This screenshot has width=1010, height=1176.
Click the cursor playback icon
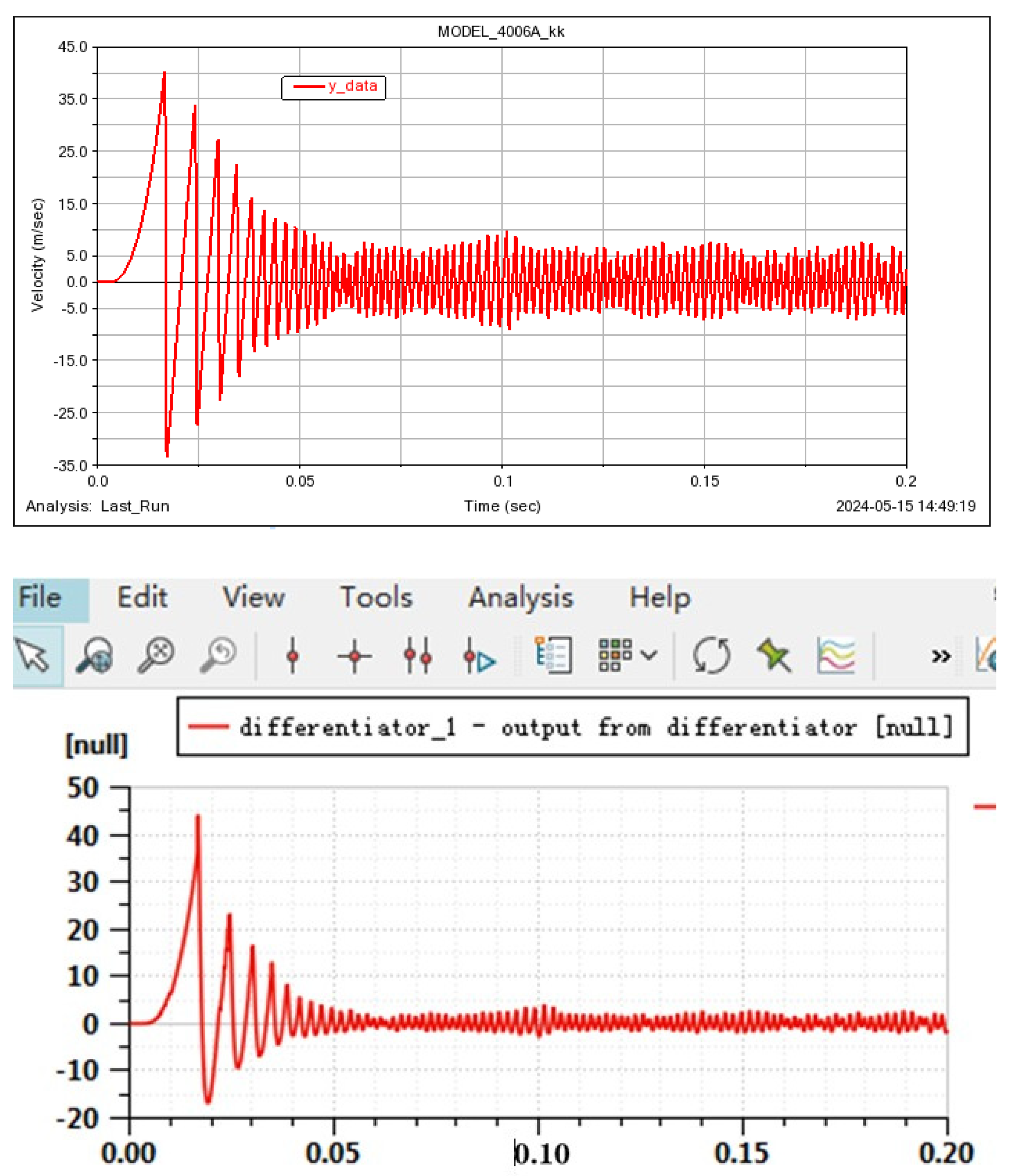tap(479, 657)
